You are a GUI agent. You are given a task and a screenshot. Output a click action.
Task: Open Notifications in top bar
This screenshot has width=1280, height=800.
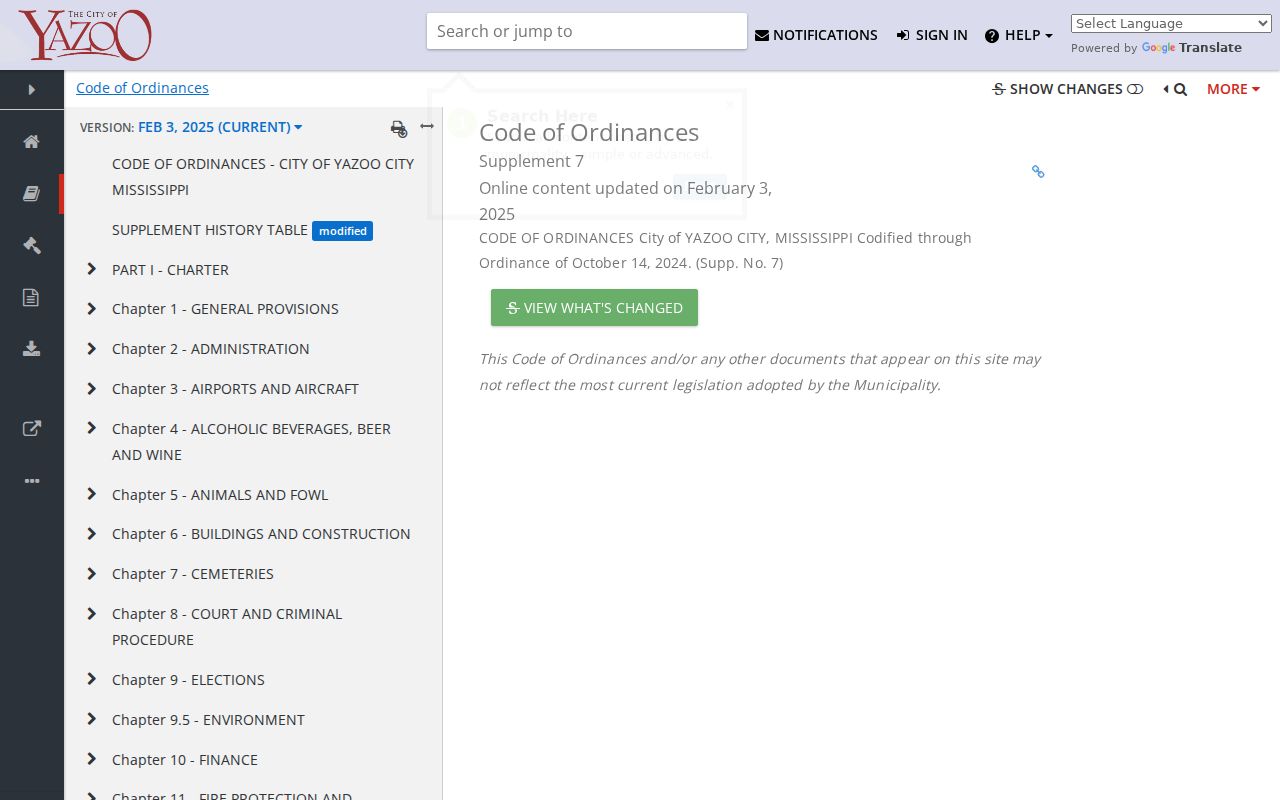[816, 35]
